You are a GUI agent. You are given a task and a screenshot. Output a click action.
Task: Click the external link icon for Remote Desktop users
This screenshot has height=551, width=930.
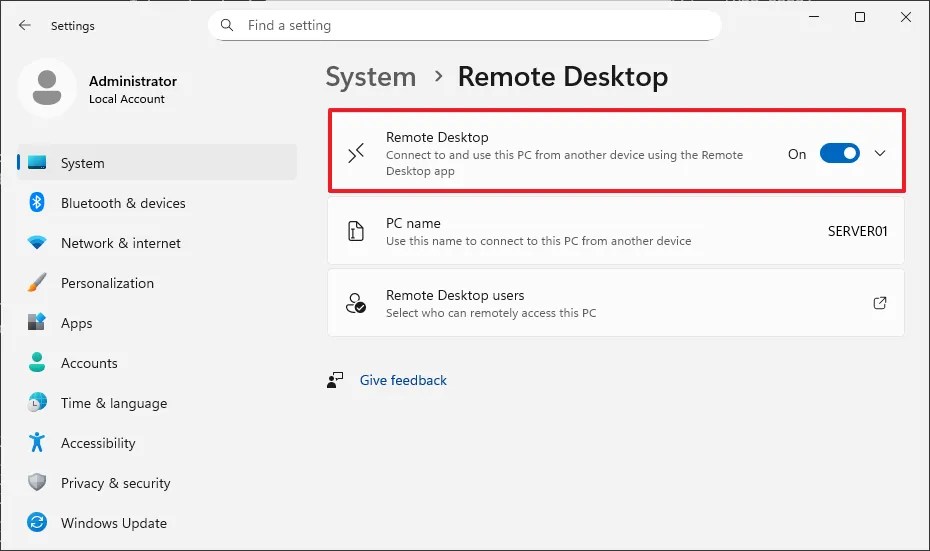880,303
